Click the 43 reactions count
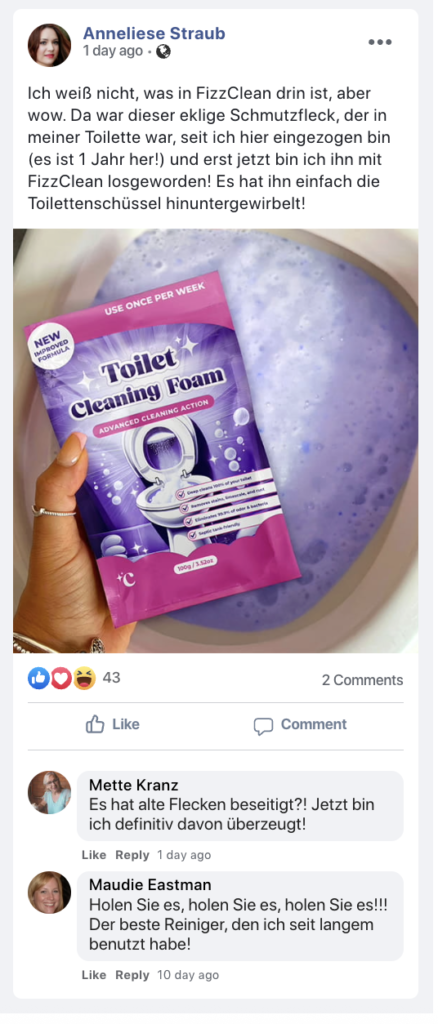 tap(112, 678)
